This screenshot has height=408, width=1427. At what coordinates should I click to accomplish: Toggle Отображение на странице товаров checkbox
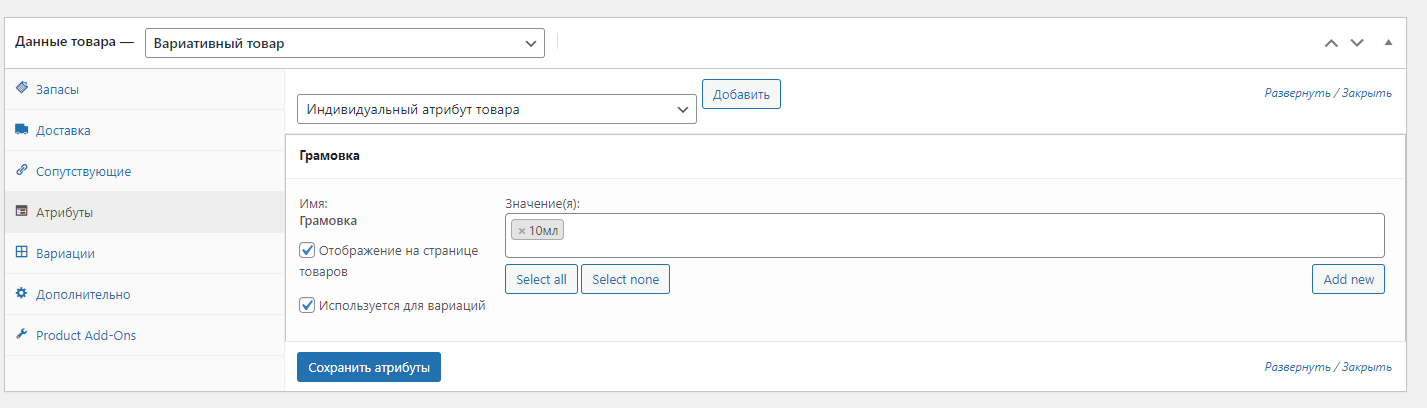tap(307, 250)
